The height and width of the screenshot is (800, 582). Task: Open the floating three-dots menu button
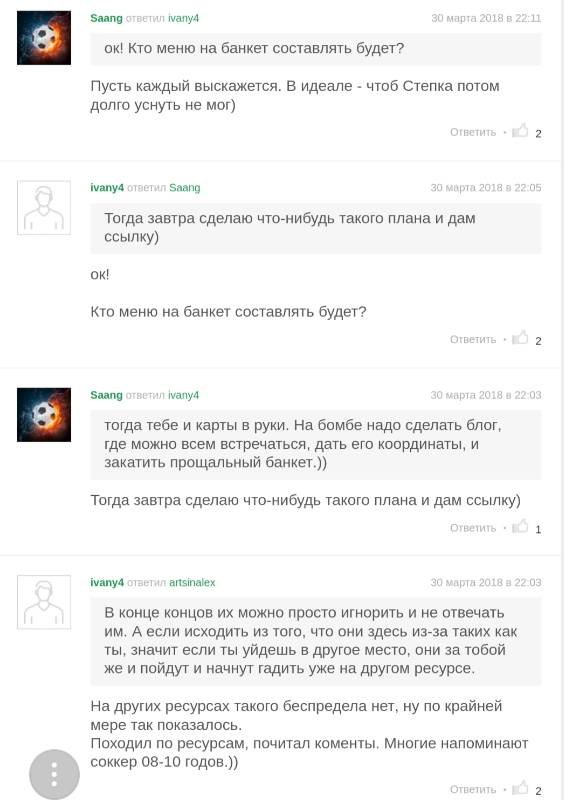coord(54,774)
